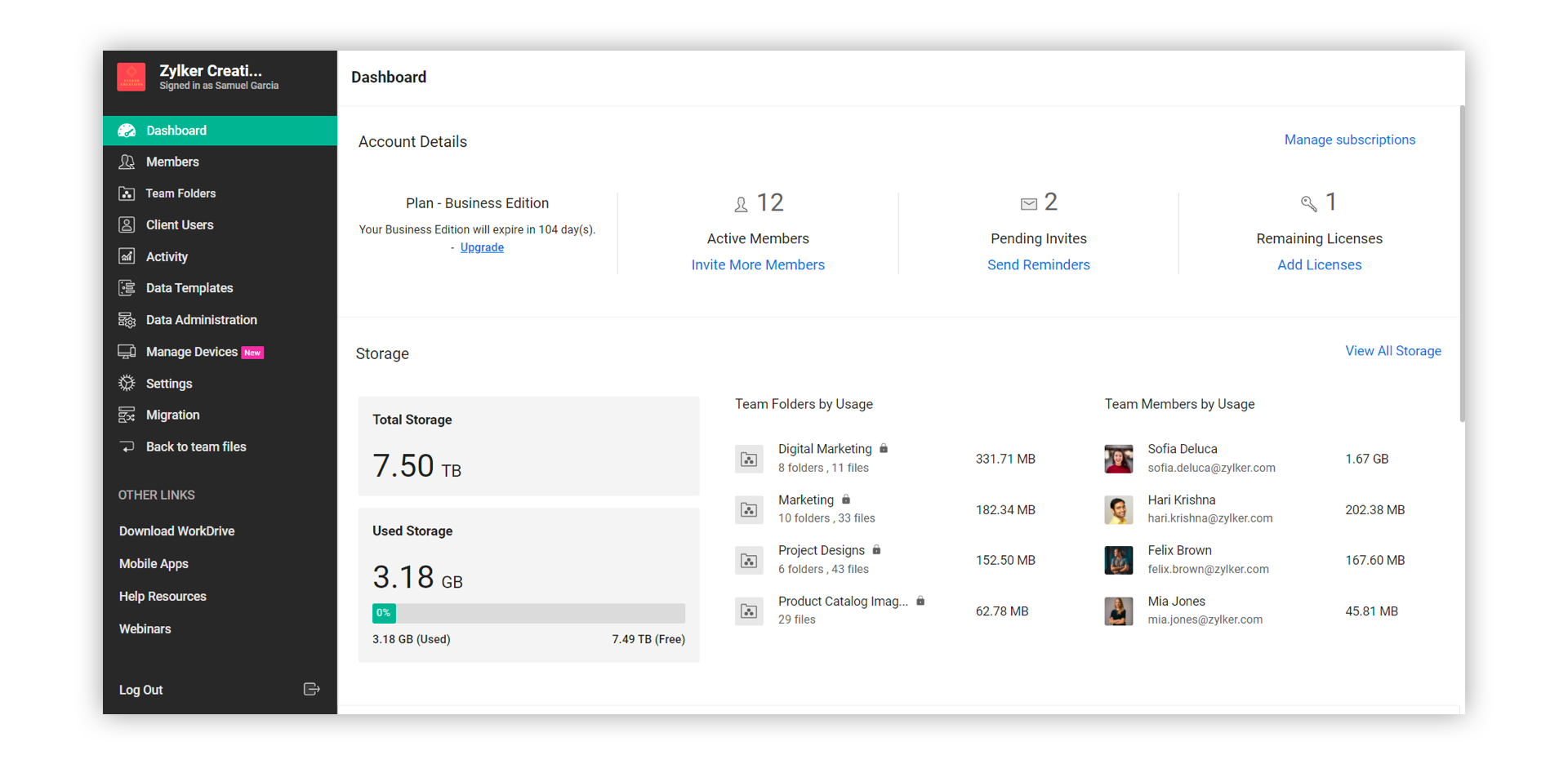1568x764 pixels.
Task: Click the Project Designs folder icon
Action: tap(749, 561)
